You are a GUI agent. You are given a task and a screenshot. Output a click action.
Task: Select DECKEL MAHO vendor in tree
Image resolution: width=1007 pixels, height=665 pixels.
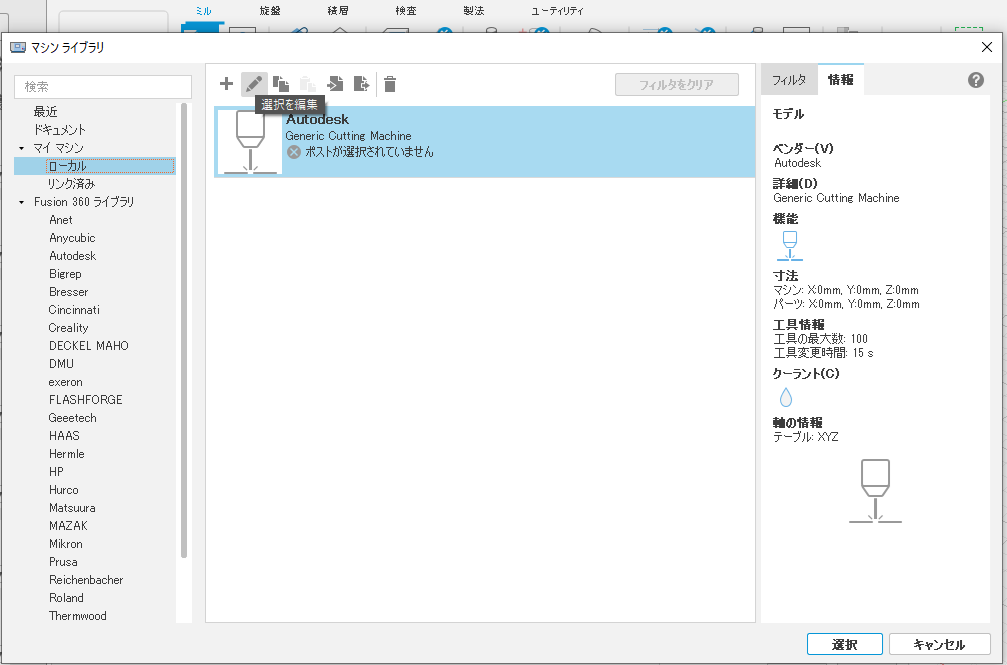(89, 346)
